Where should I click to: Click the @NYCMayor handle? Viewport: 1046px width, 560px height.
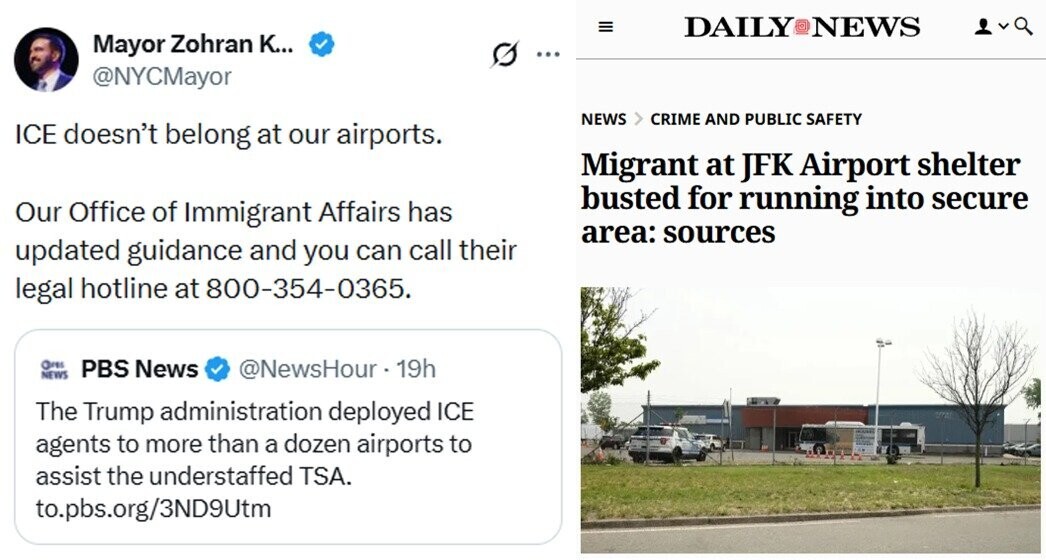pyautogui.click(x=162, y=76)
